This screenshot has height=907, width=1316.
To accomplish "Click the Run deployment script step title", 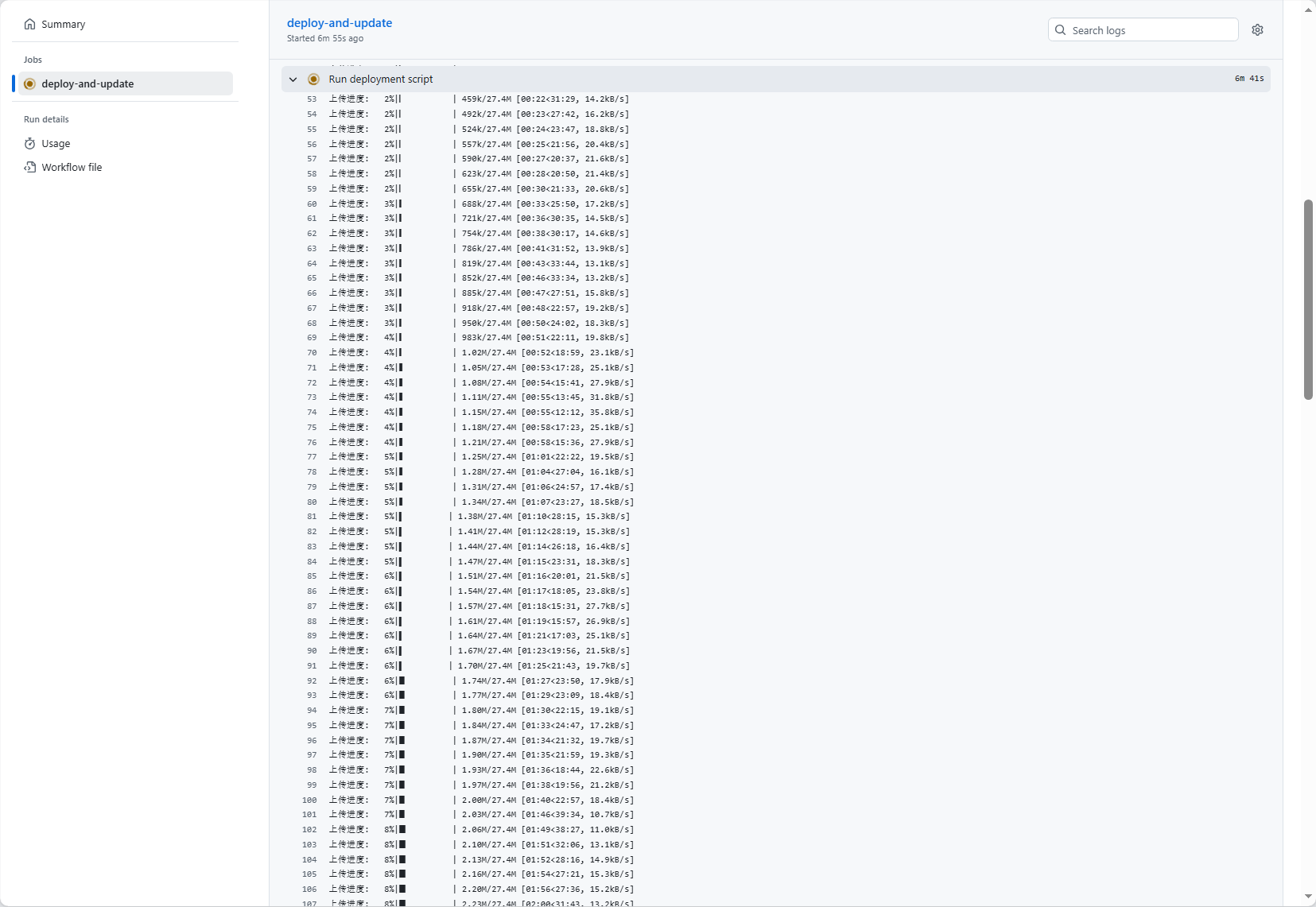I will [x=381, y=79].
